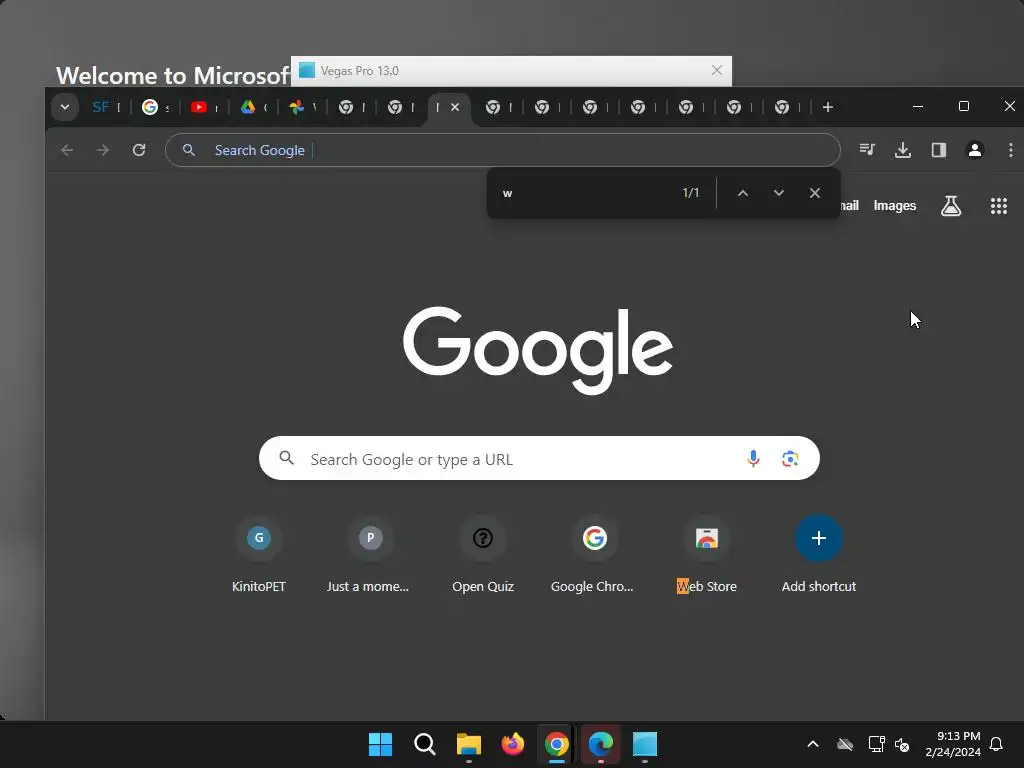The height and width of the screenshot is (768, 1024).
Task: Switch to the Google Photos pinwheel tab
Action: click(x=302, y=107)
